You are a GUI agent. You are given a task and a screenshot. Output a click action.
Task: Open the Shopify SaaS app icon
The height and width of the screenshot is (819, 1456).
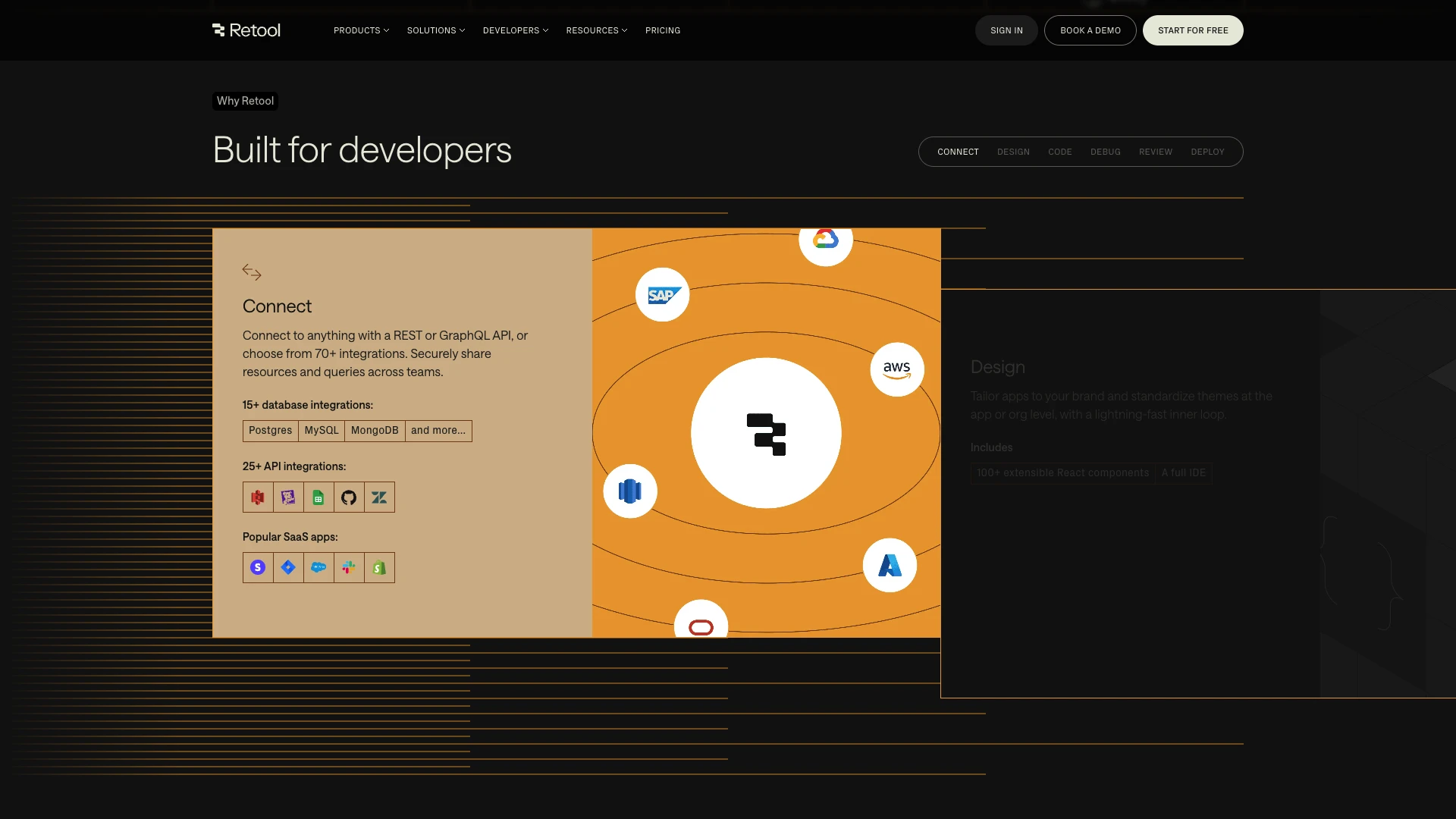[x=379, y=567]
